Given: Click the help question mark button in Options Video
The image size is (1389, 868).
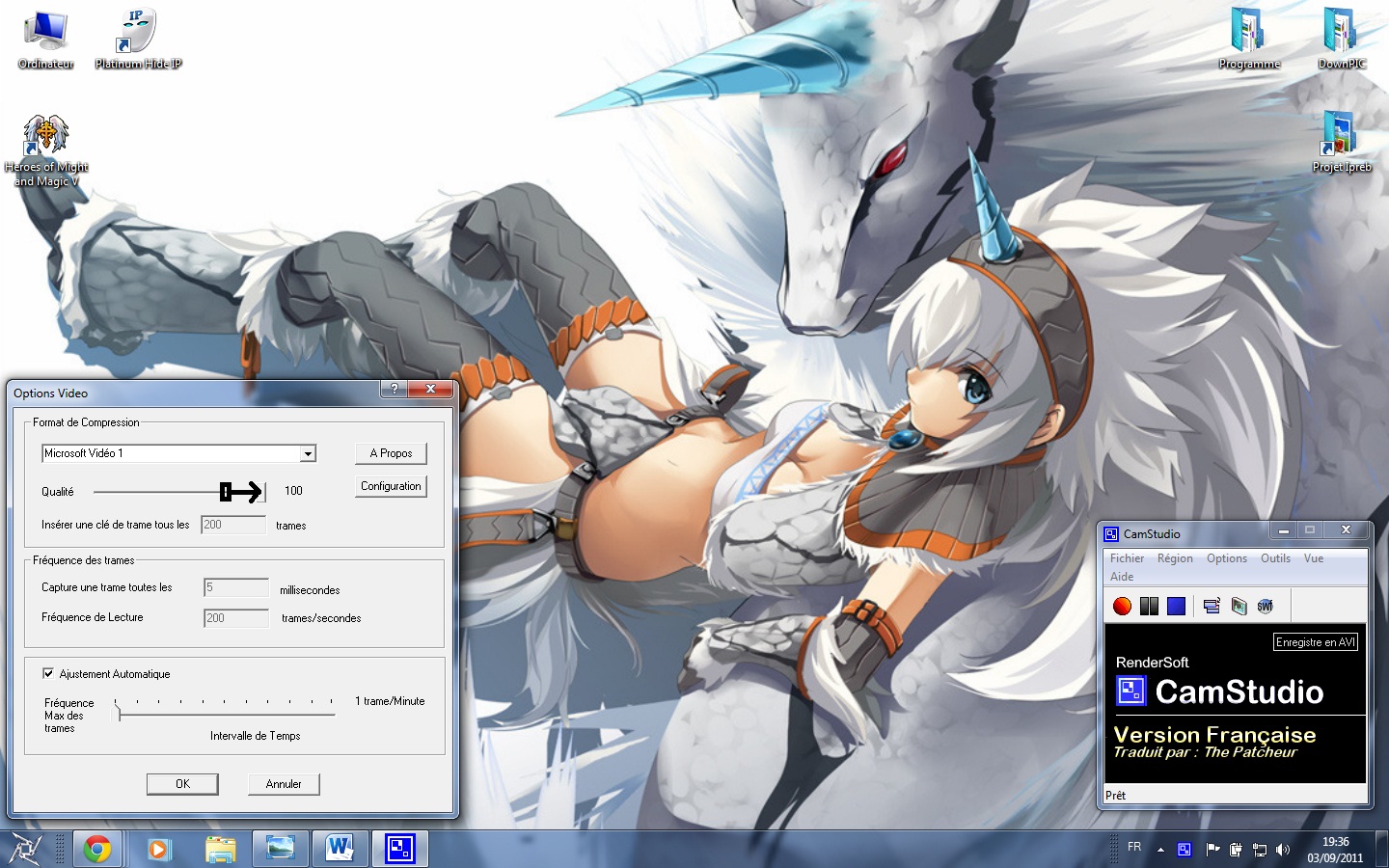Looking at the screenshot, I should coord(394,389).
